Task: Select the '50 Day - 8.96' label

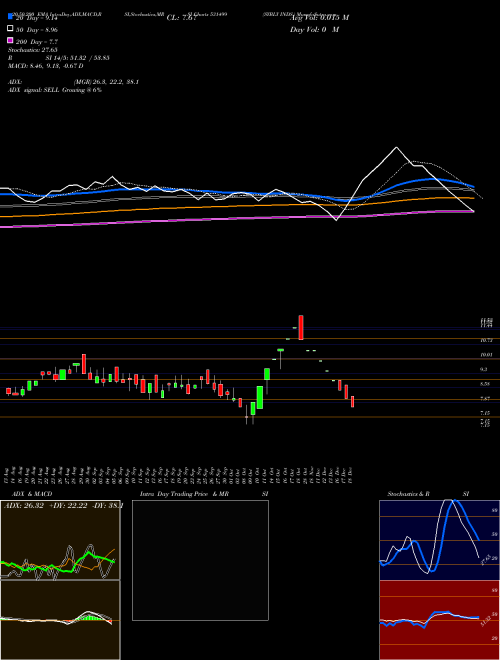Action: coord(37,30)
